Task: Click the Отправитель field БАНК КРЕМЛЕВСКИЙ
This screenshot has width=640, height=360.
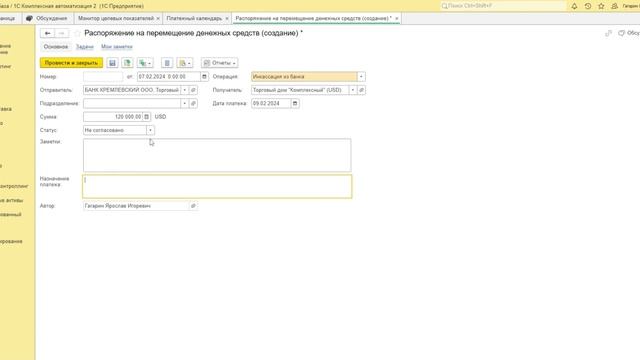Action: point(132,90)
